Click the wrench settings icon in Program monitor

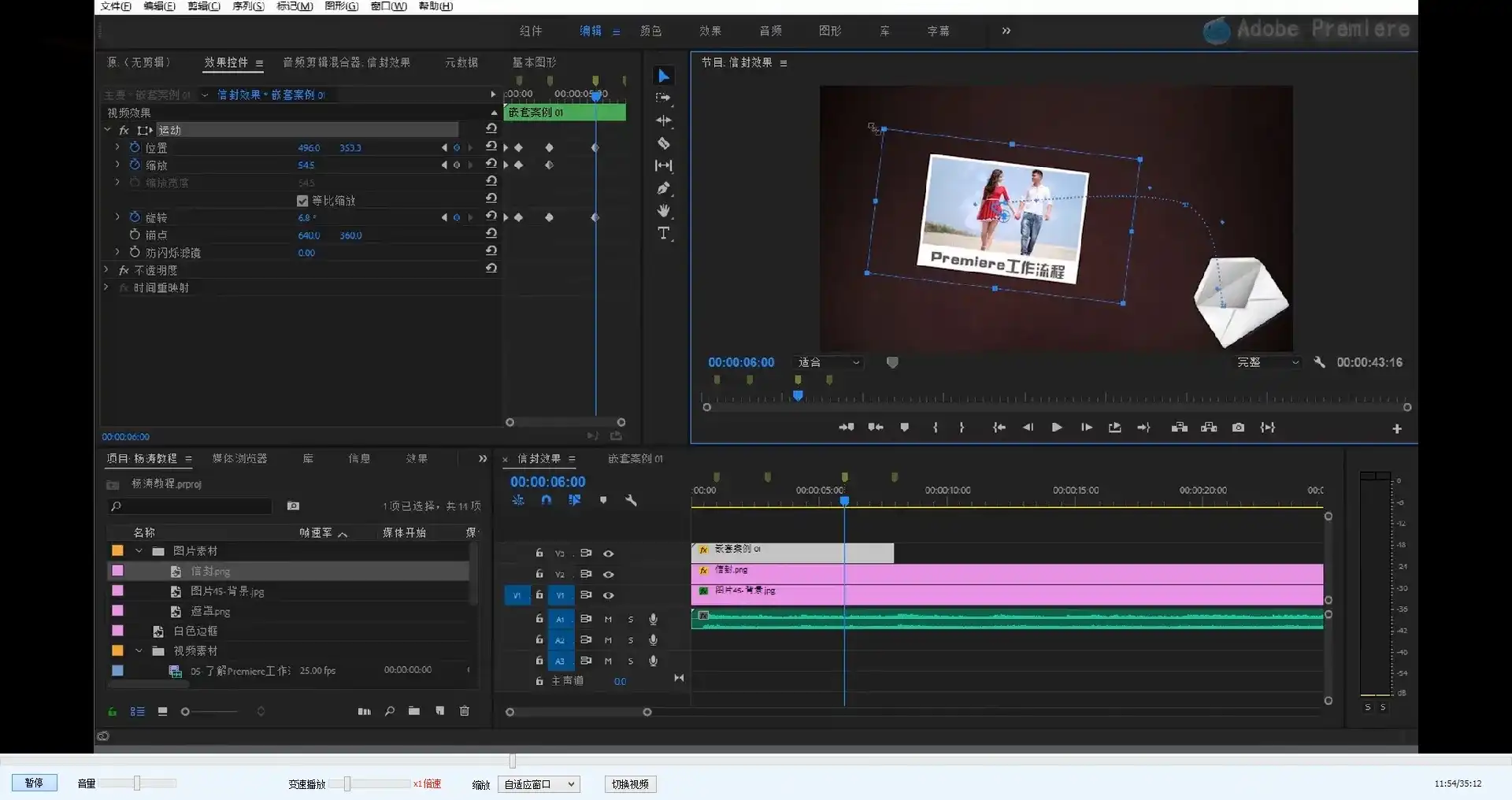[x=1319, y=362]
